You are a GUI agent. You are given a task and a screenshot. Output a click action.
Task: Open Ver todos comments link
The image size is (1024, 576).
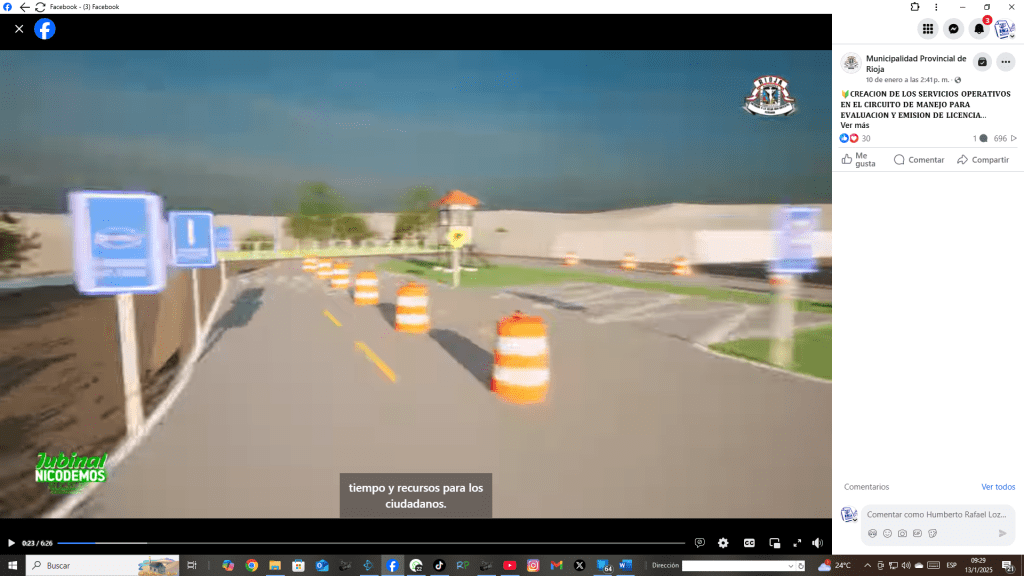pyautogui.click(x=997, y=487)
